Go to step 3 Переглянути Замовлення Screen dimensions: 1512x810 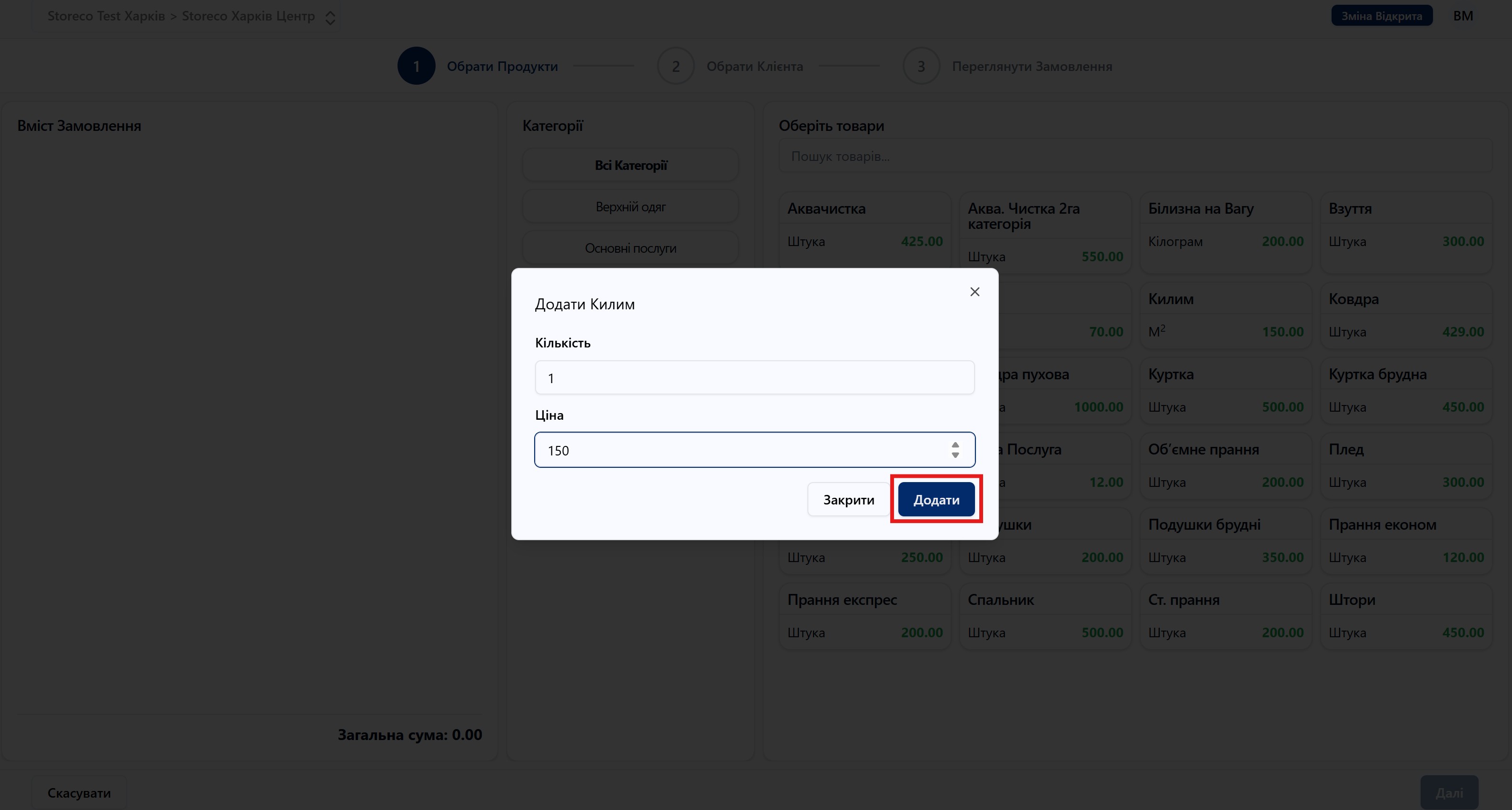click(921, 66)
